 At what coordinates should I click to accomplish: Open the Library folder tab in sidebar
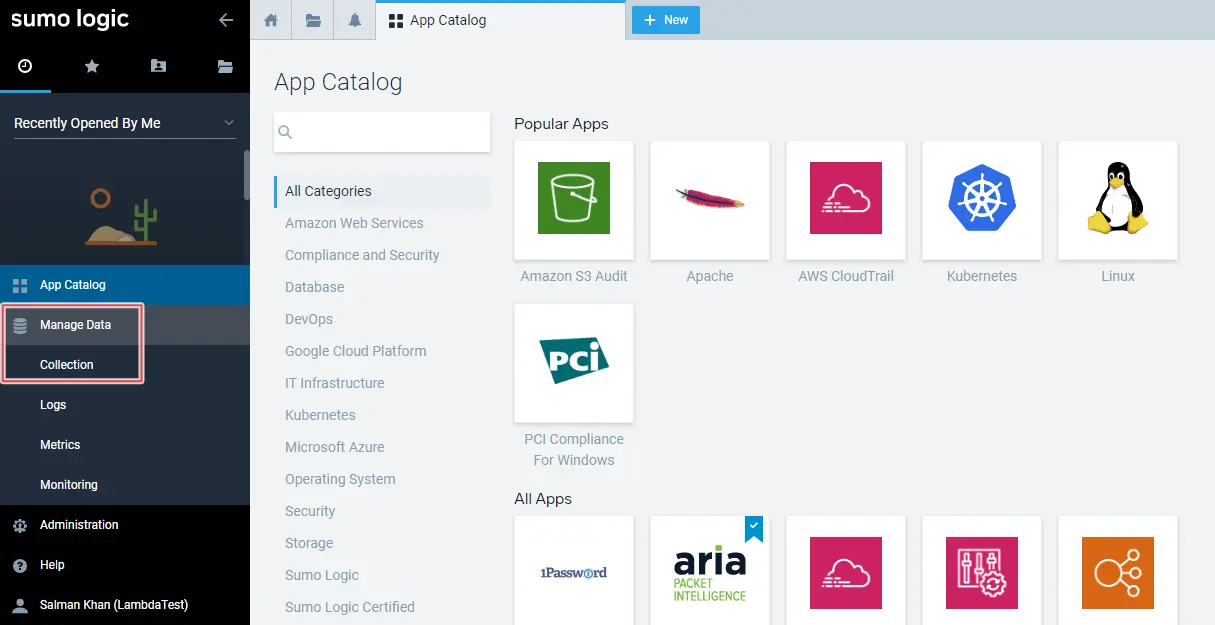coord(225,66)
